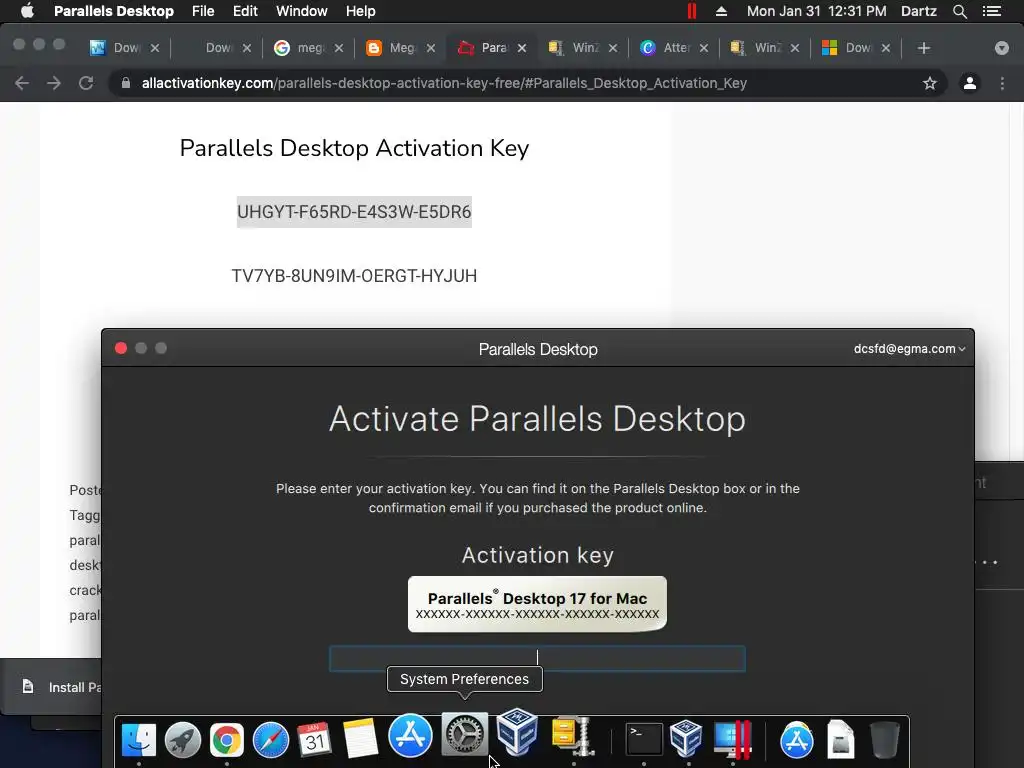Launch Launchpad rocket icon in dock
Screen dimensions: 1024x768
[183, 740]
